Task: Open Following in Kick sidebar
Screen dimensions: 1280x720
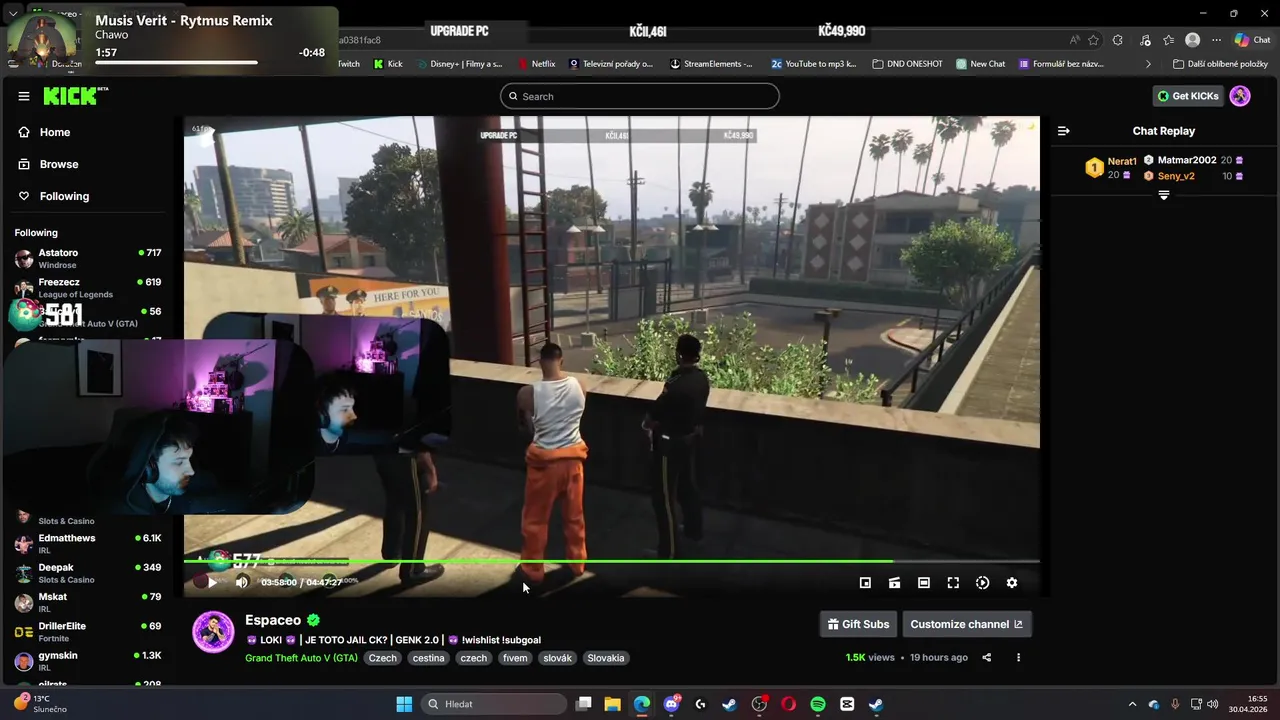Action: tap(64, 196)
